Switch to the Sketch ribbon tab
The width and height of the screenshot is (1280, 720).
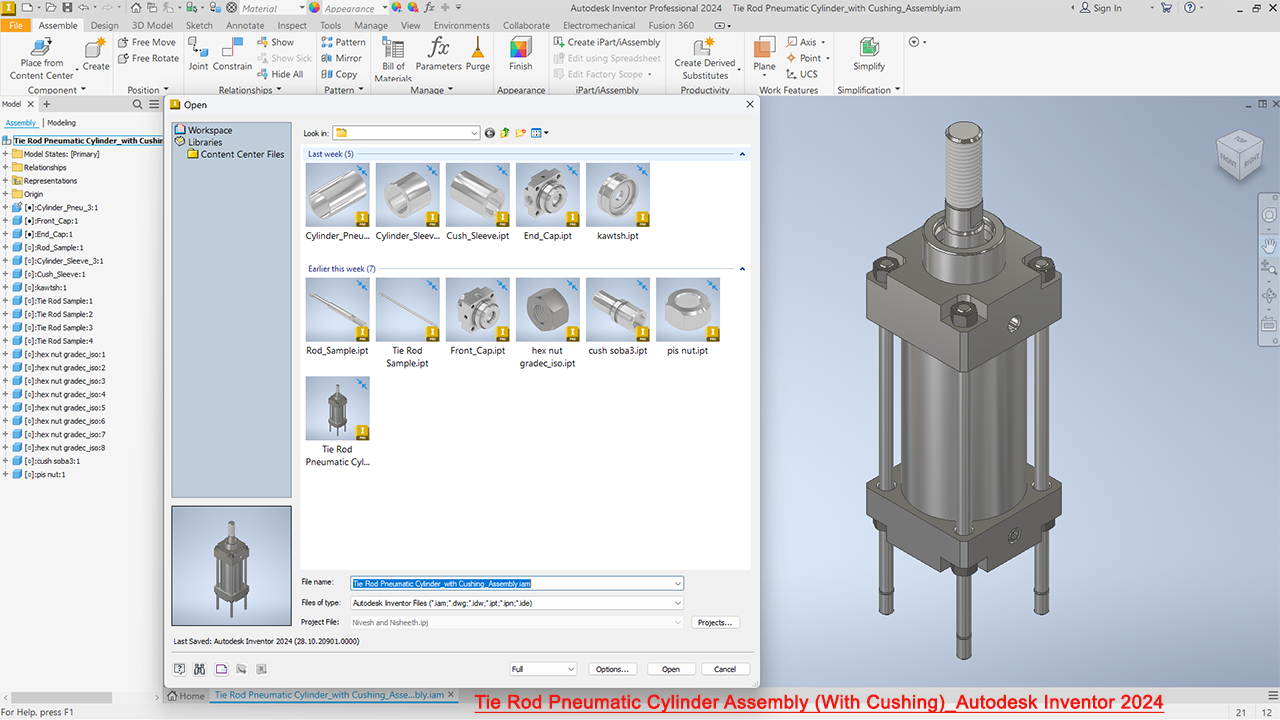coord(199,26)
